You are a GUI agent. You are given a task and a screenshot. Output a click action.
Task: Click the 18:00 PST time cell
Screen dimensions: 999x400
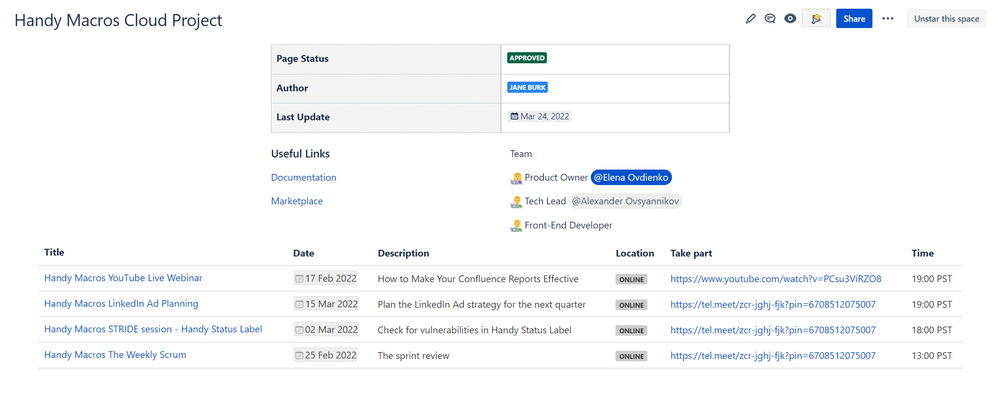tap(932, 330)
